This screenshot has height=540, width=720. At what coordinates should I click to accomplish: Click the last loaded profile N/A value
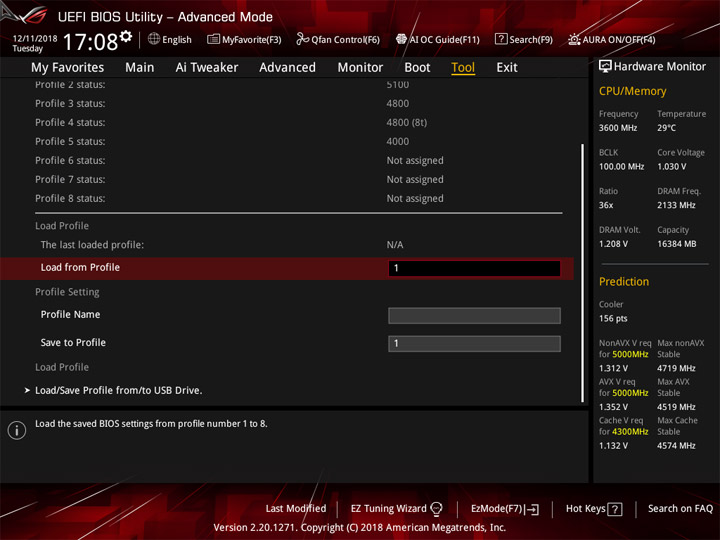(x=395, y=245)
